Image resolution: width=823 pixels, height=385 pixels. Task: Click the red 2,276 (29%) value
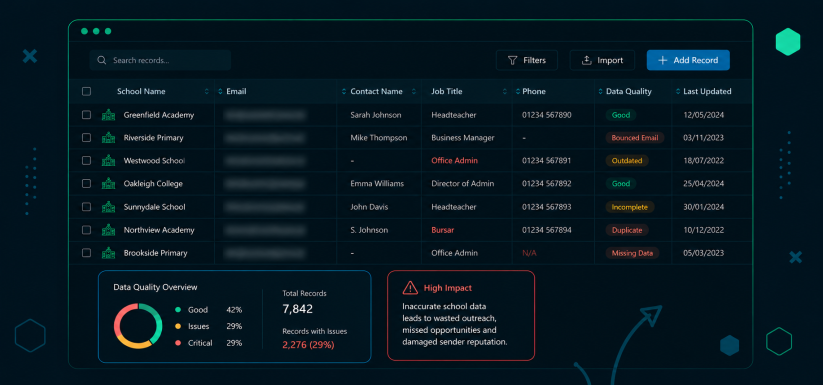[x=308, y=345]
